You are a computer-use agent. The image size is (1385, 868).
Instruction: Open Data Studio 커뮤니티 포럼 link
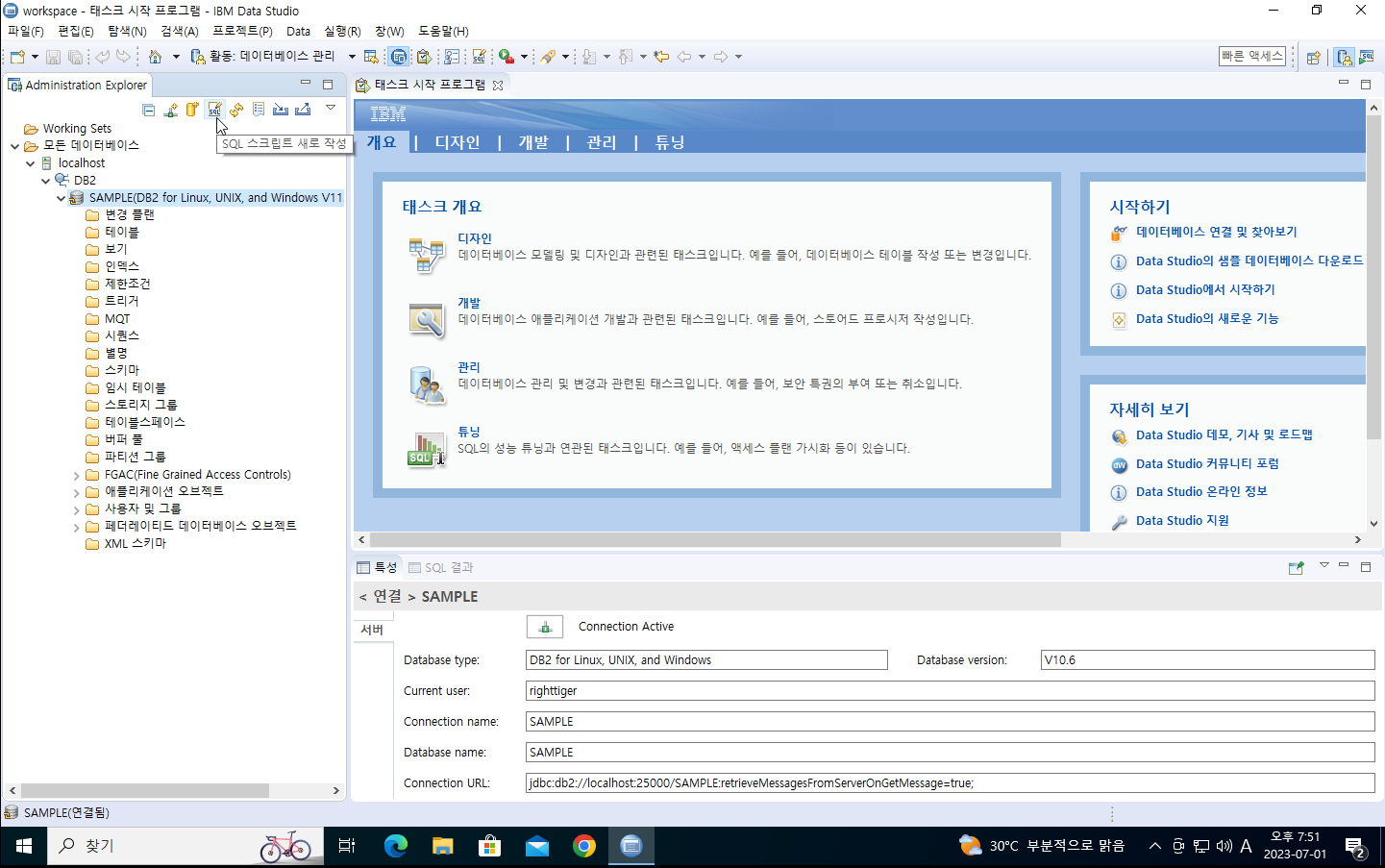pyautogui.click(x=1207, y=463)
